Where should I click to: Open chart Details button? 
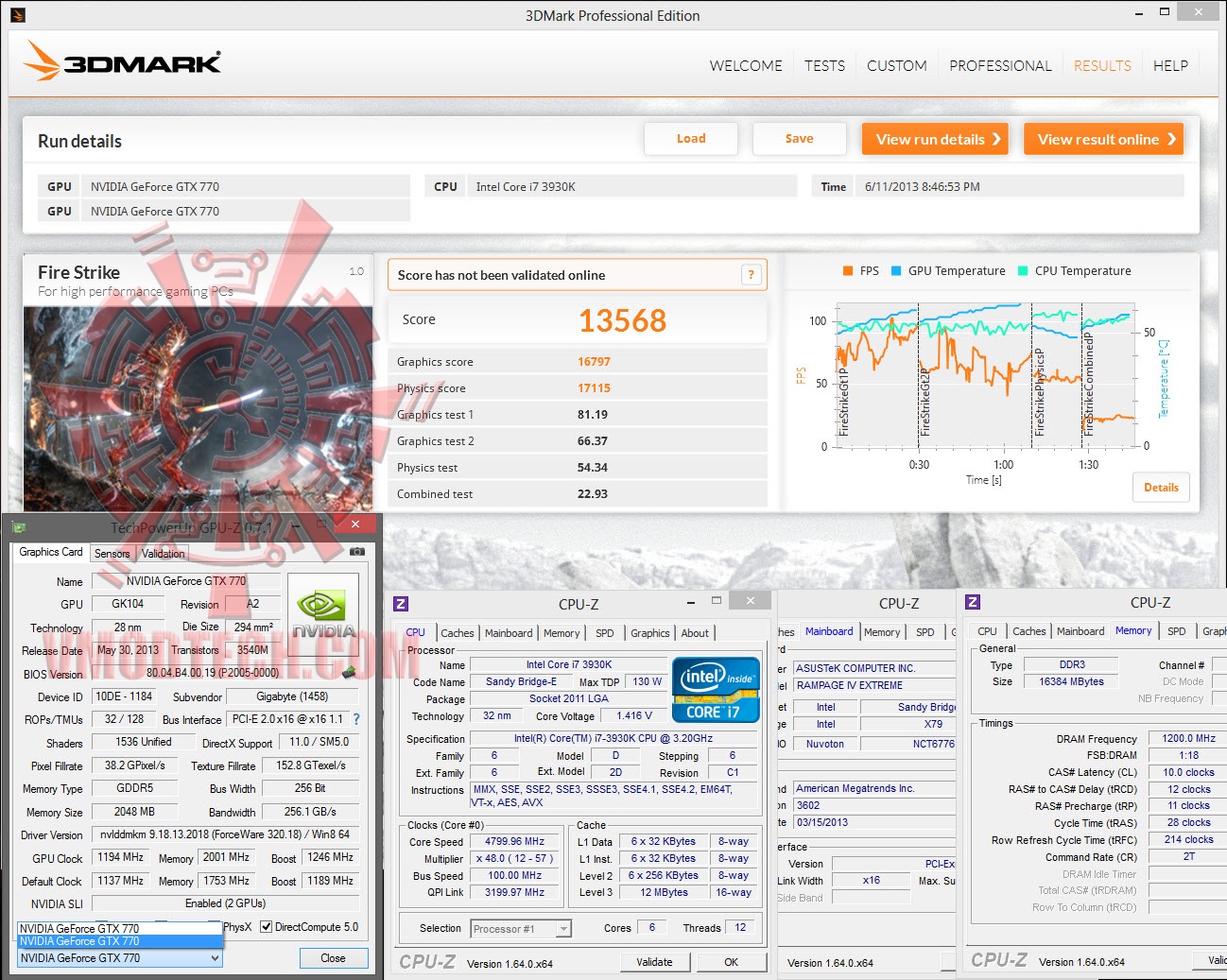point(1161,488)
